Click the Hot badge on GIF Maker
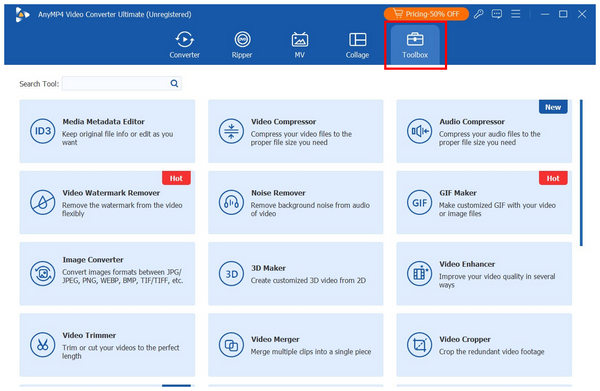The height and width of the screenshot is (391, 600). [553, 178]
